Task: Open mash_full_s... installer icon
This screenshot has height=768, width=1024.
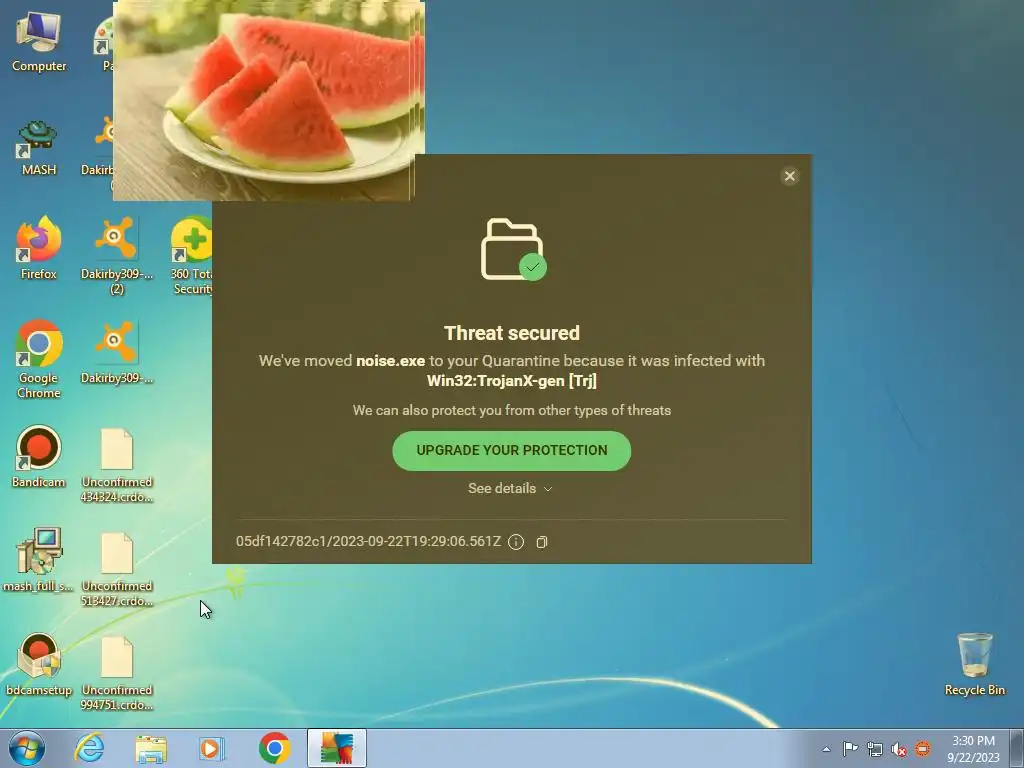Action: [x=39, y=559]
